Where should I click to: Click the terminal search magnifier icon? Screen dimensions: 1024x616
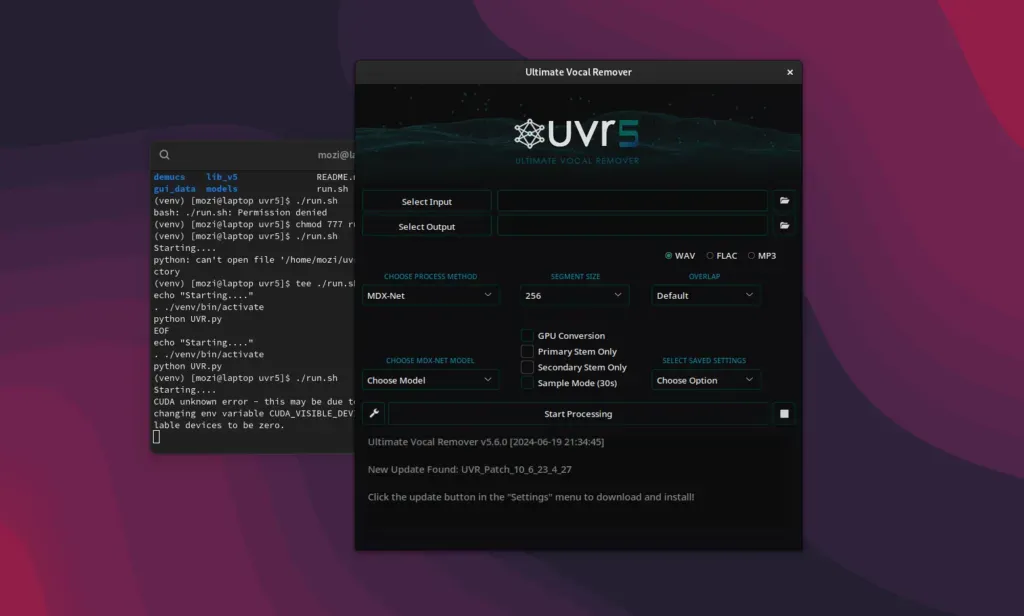coord(164,153)
